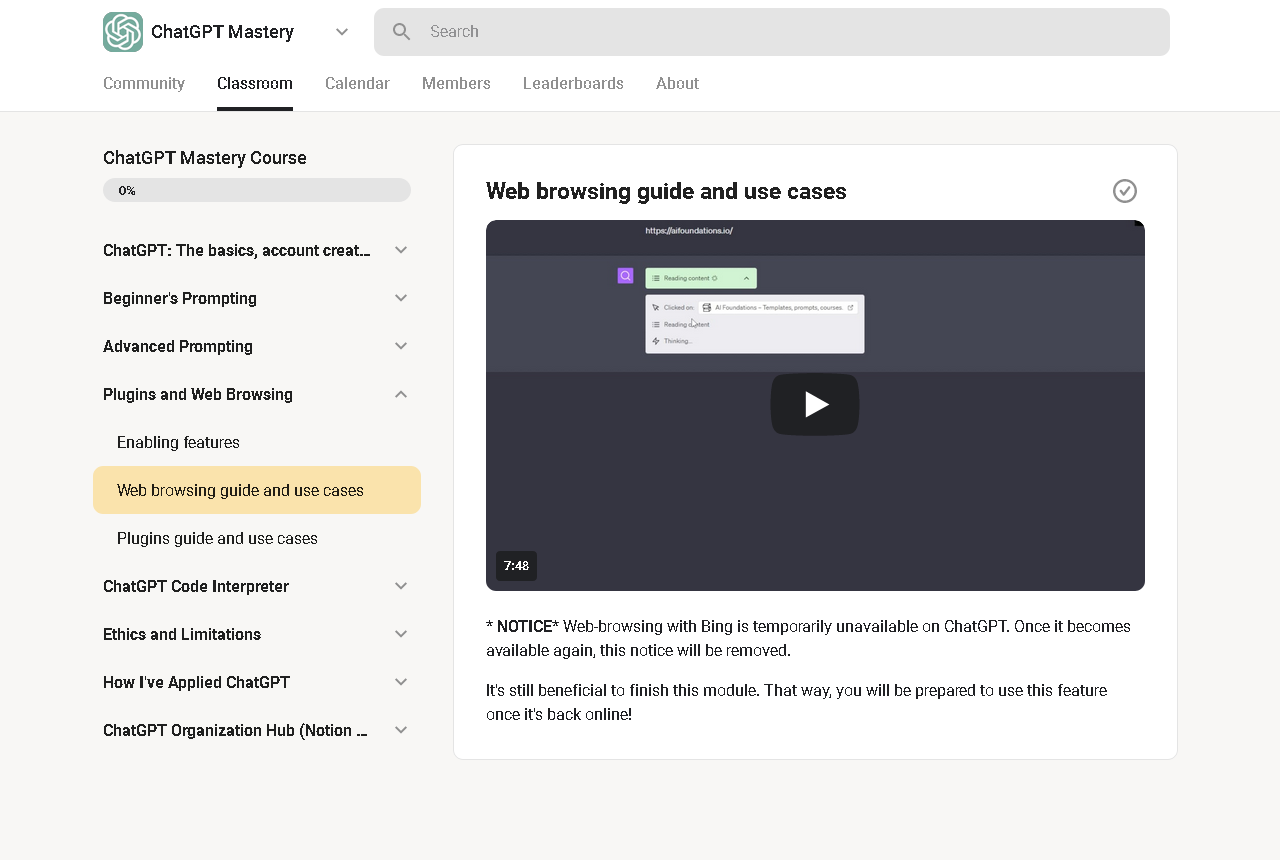Expand the Ethics and Limitations chevron
This screenshot has height=860, width=1280.
(x=401, y=634)
